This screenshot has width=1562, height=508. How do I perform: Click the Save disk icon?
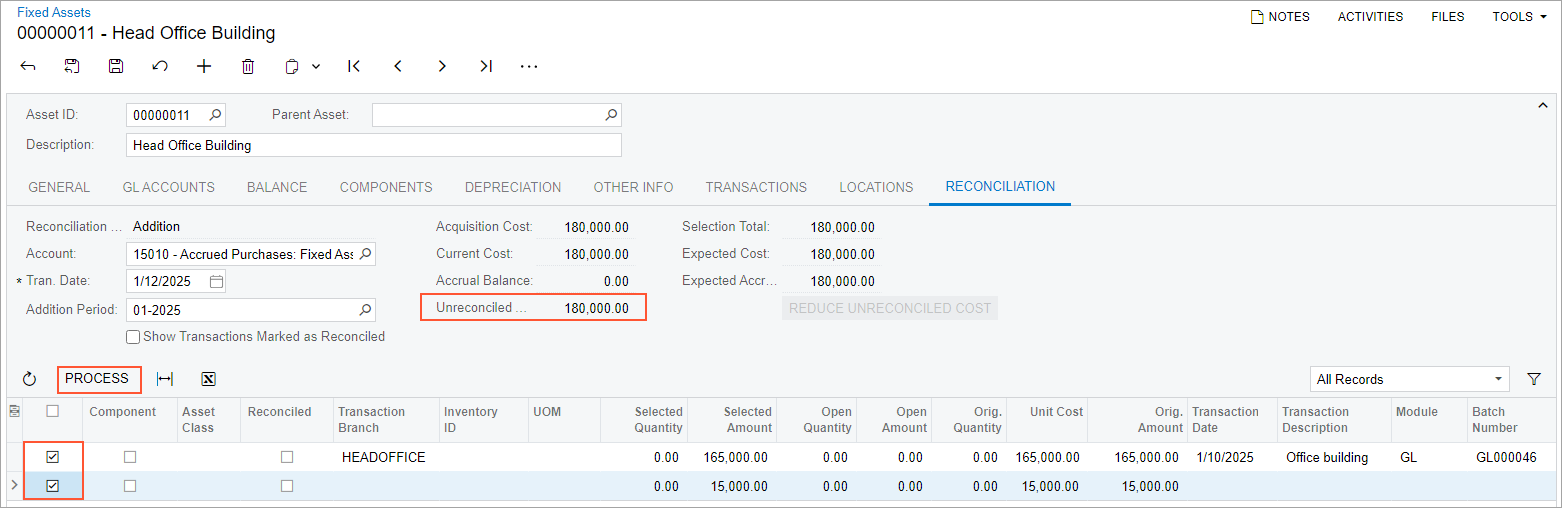116,66
